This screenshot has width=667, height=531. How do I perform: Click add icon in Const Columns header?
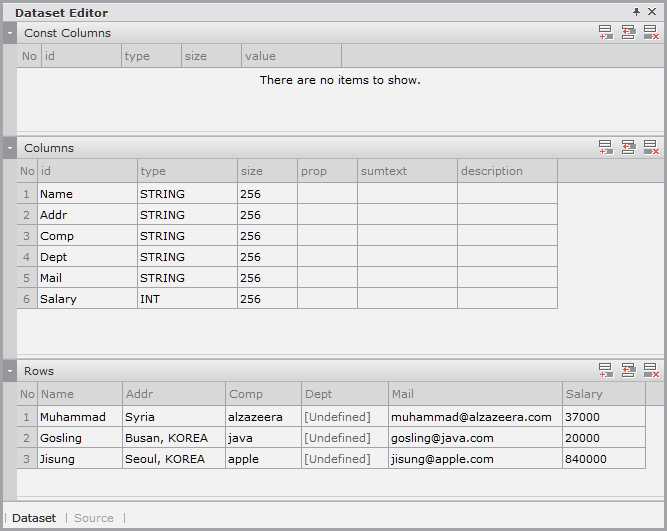(606, 33)
